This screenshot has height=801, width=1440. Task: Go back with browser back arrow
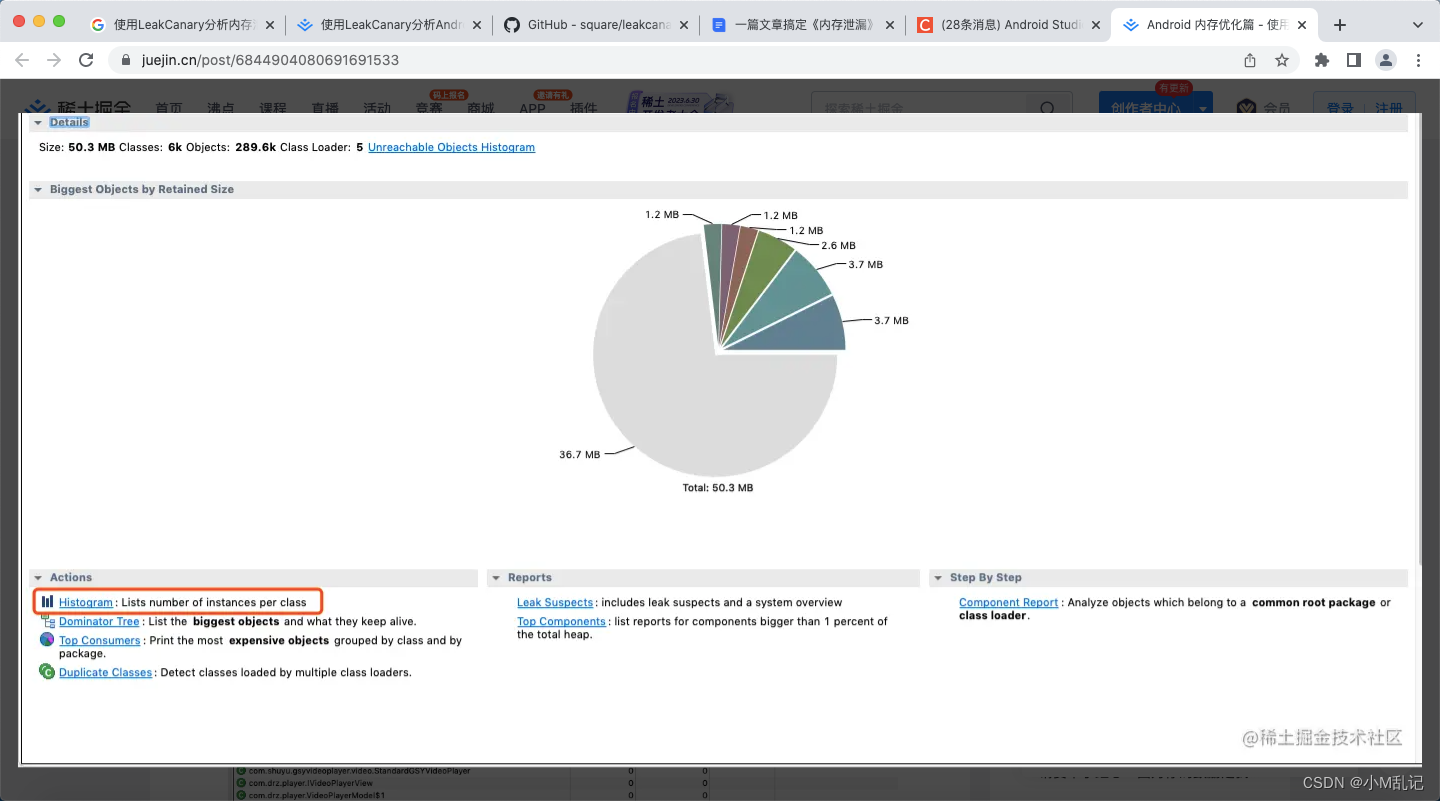pos(22,60)
